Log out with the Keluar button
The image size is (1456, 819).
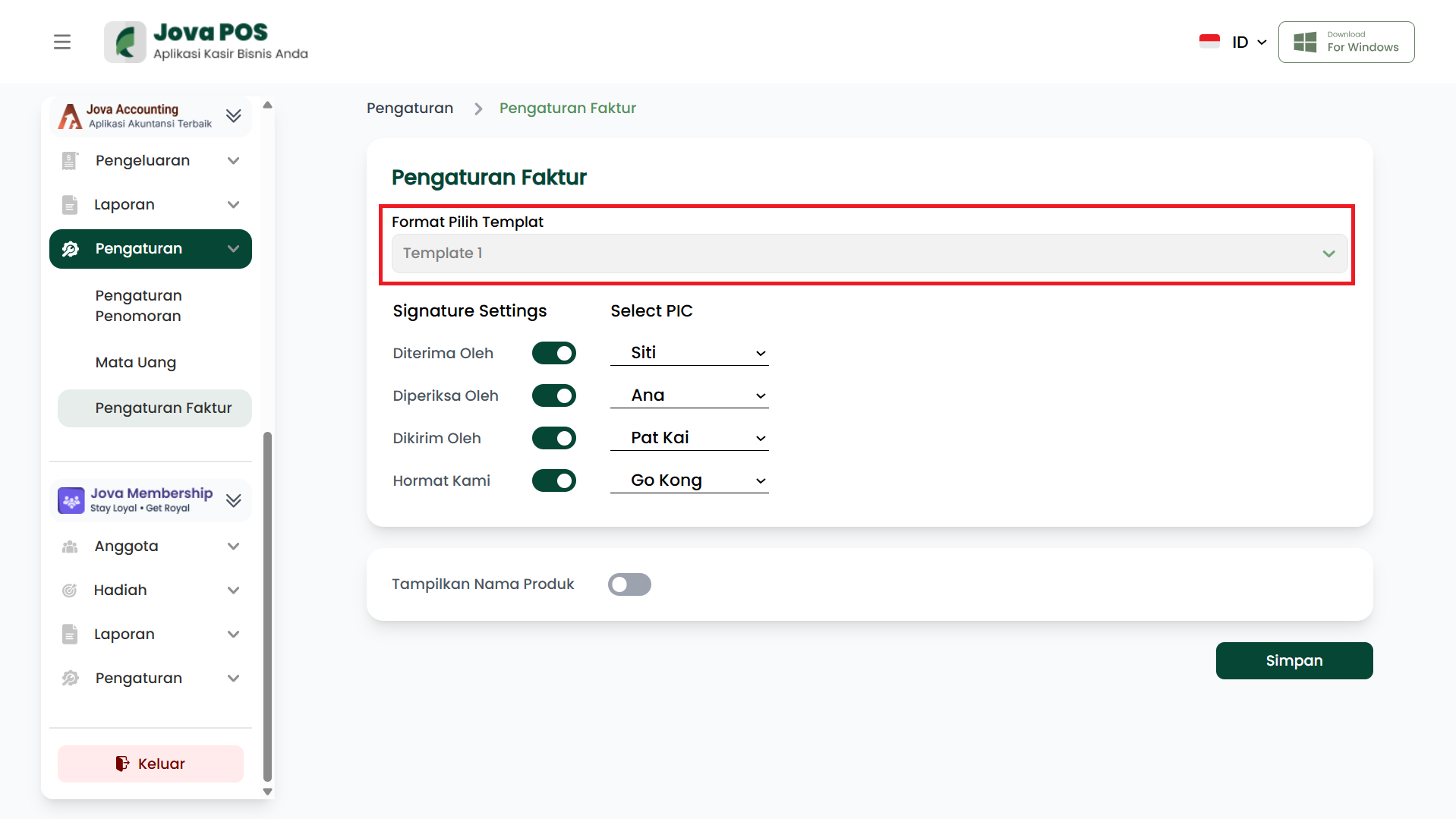150,764
